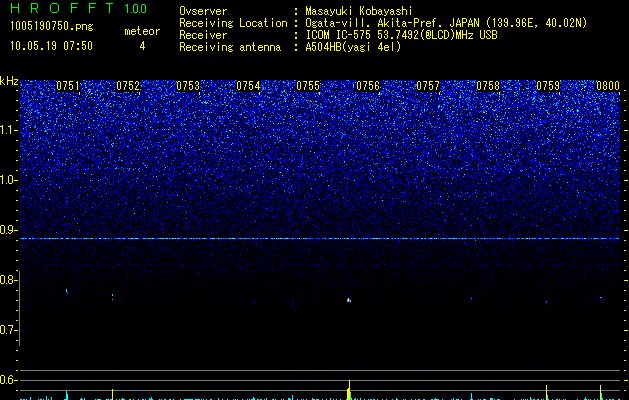Click the 0752 time marker

(x=128, y=86)
